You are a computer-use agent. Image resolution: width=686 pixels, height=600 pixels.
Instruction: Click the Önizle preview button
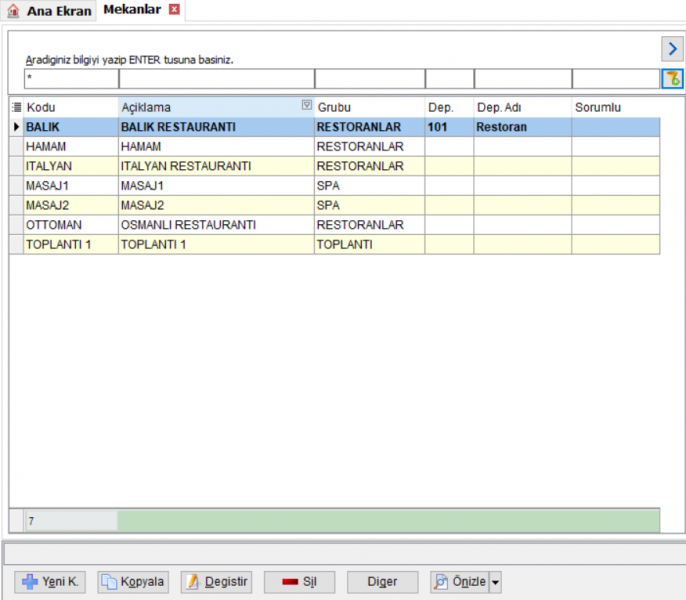460,582
